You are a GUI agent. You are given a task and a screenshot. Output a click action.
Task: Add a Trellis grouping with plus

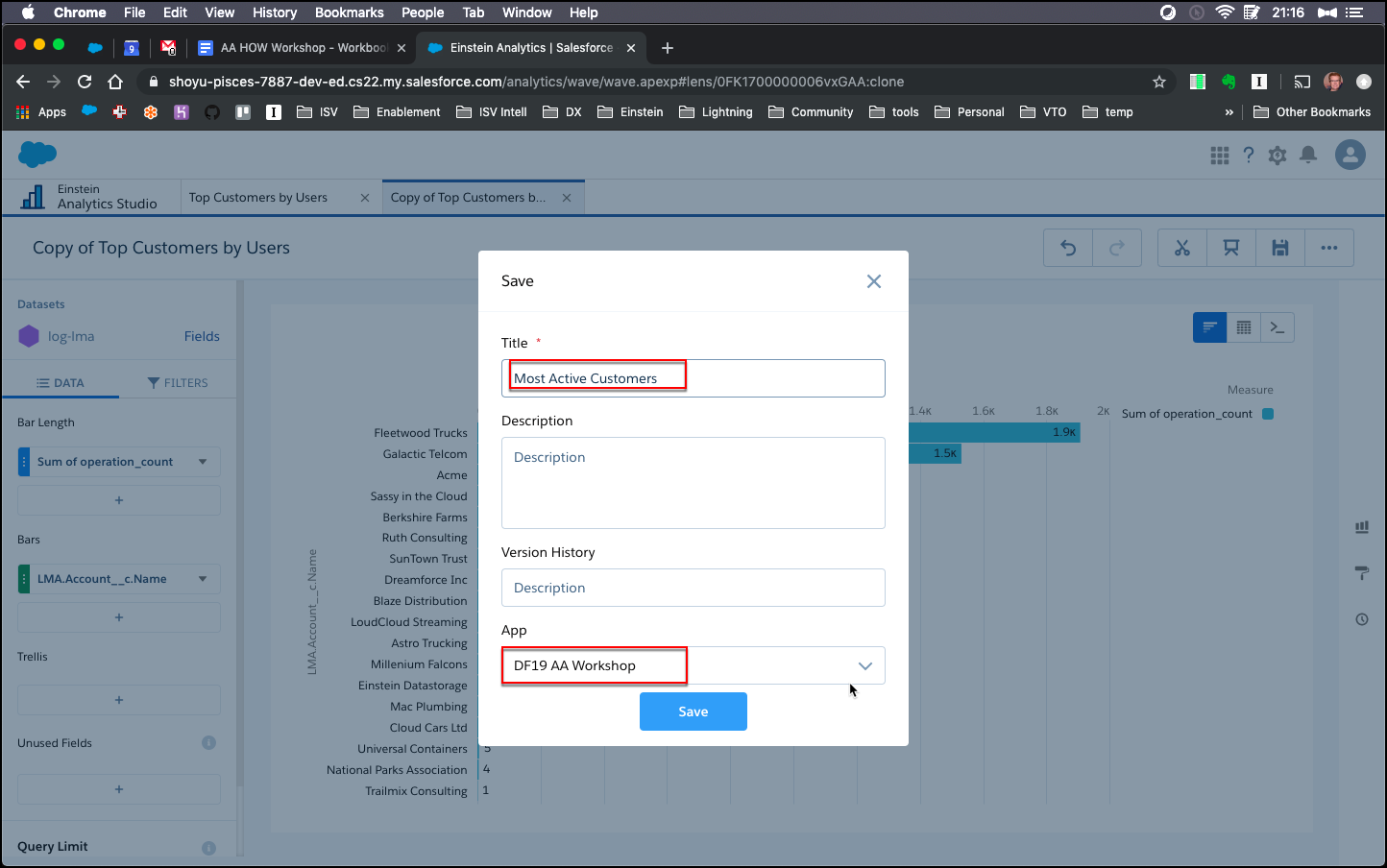(x=119, y=700)
